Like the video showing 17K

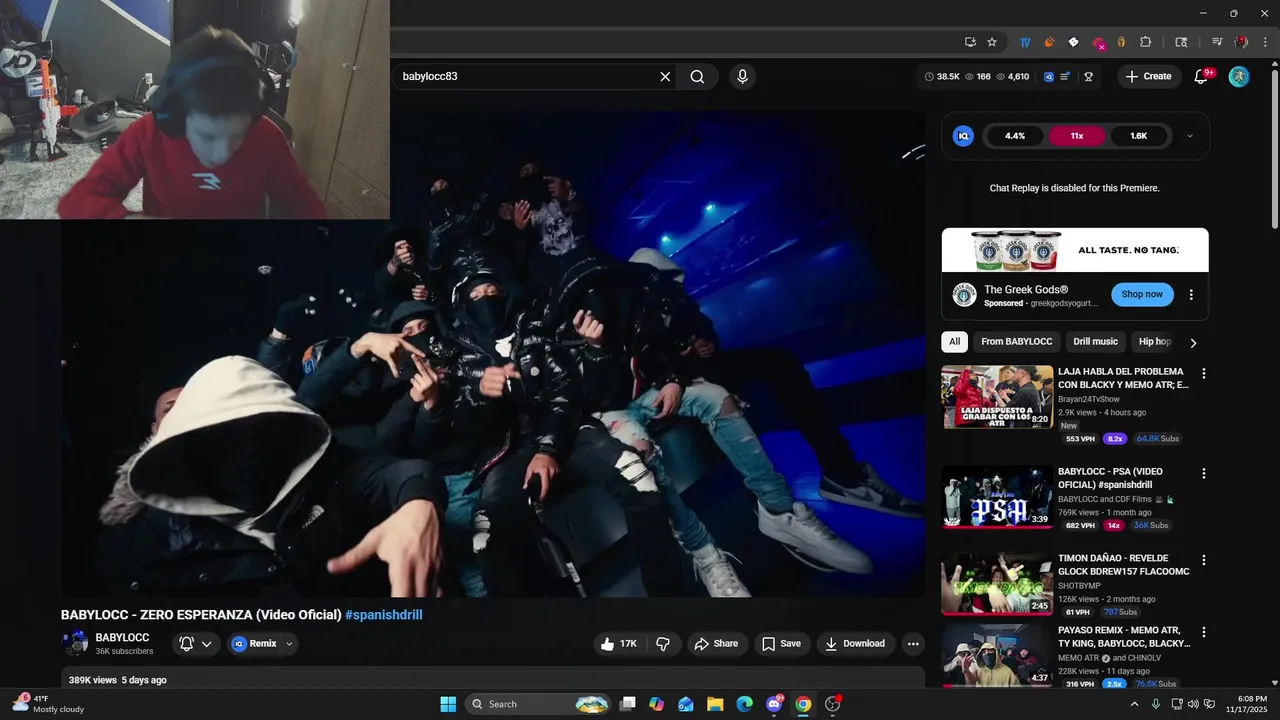618,644
